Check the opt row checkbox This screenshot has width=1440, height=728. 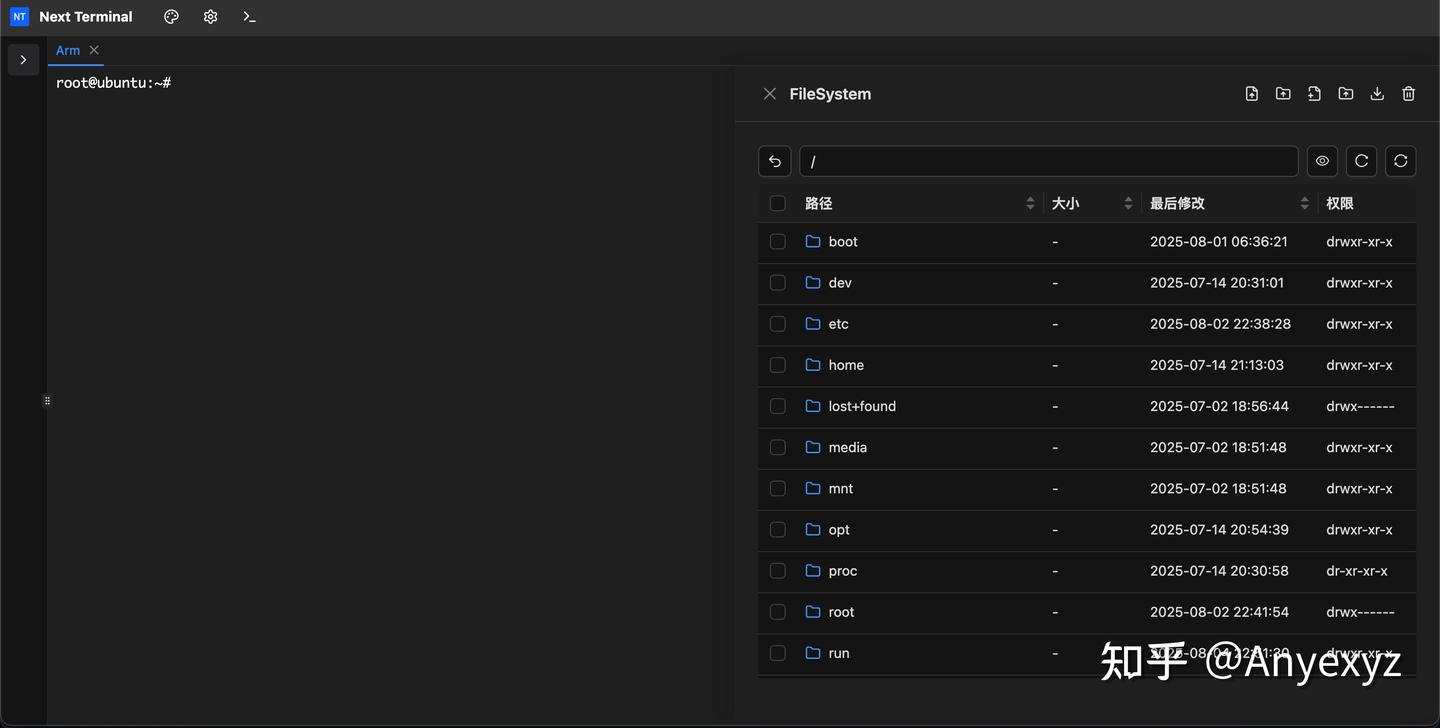pyautogui.click(x=778, y=530)
